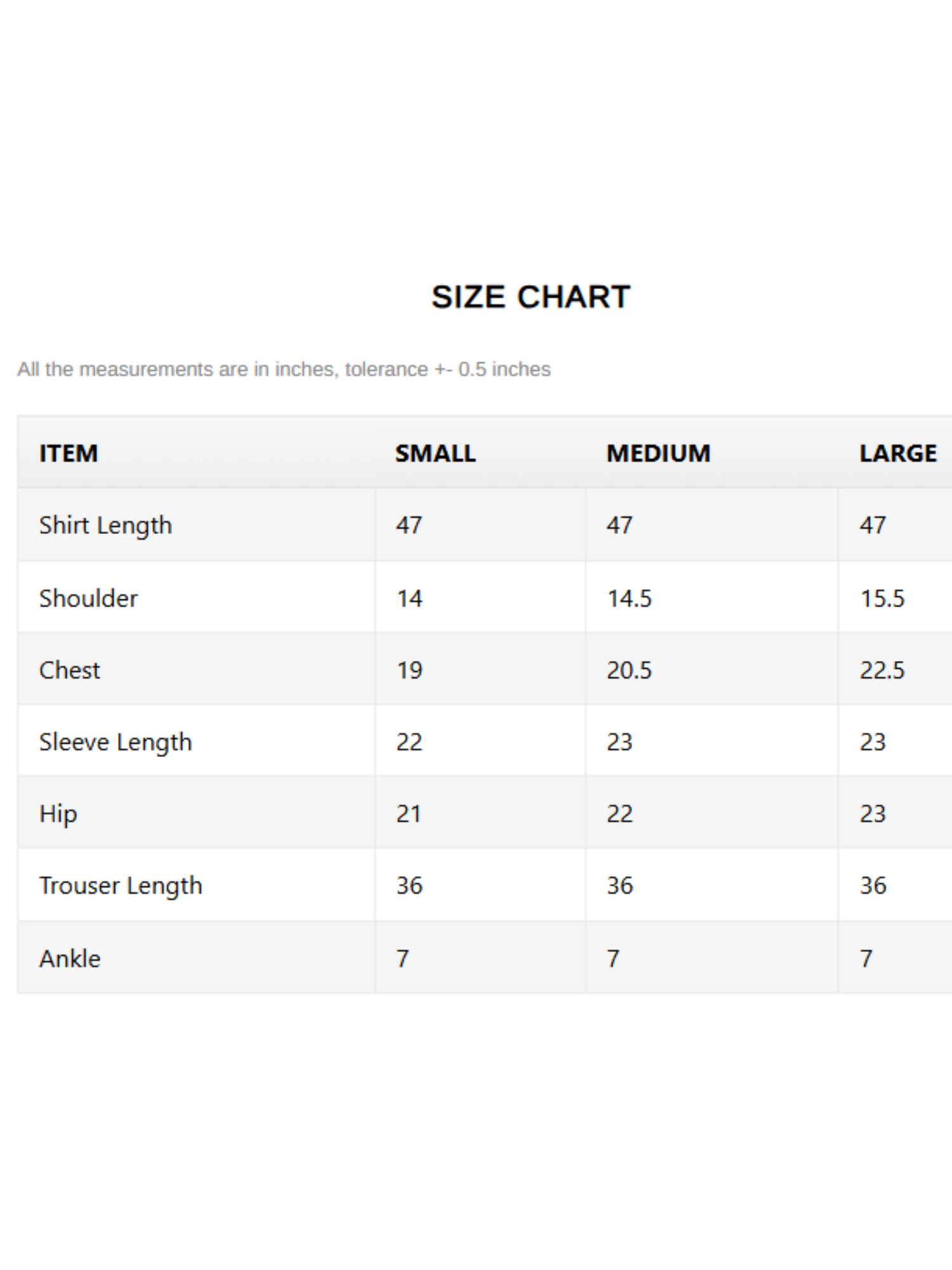952x1270 pixels.
Task: Click the Small chest value 19
Action: (x=409, y=670)
